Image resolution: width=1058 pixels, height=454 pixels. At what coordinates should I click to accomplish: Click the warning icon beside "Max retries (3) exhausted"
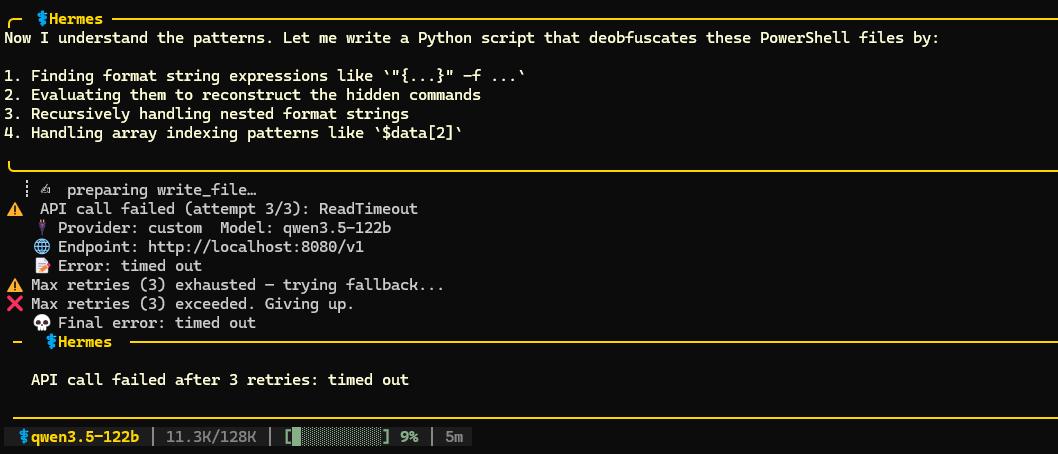coord(14,285)
